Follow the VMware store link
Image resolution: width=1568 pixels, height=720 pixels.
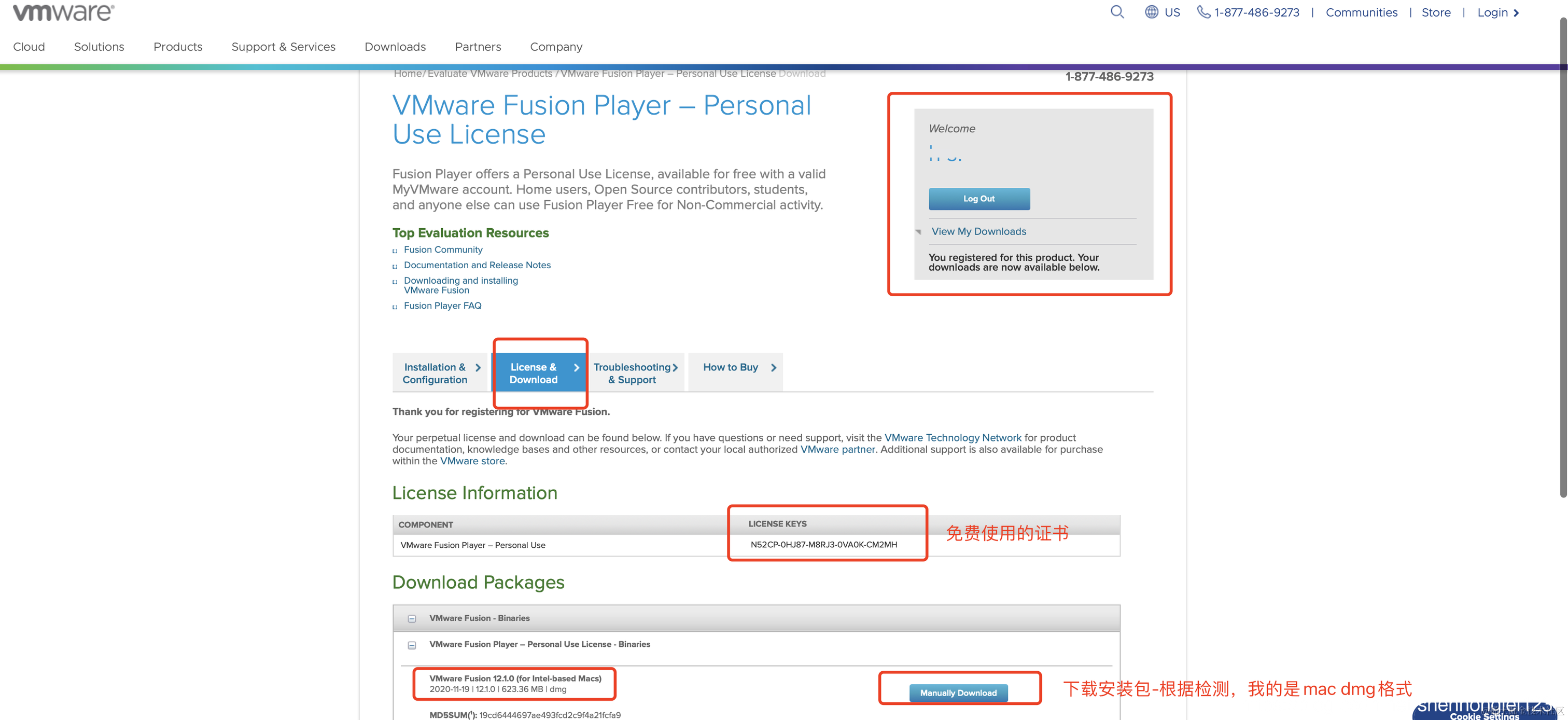(x=472, y=461)
